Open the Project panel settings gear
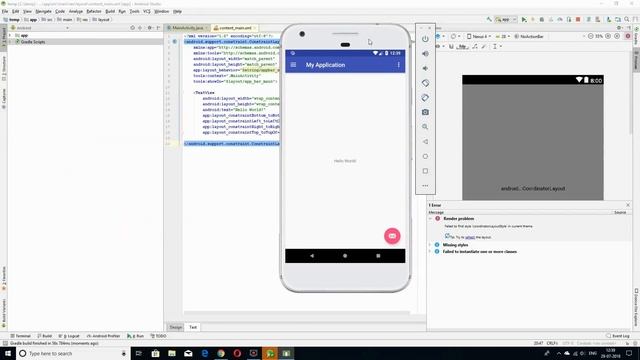Viewport: 640px width, 360px height. (150, 28)
